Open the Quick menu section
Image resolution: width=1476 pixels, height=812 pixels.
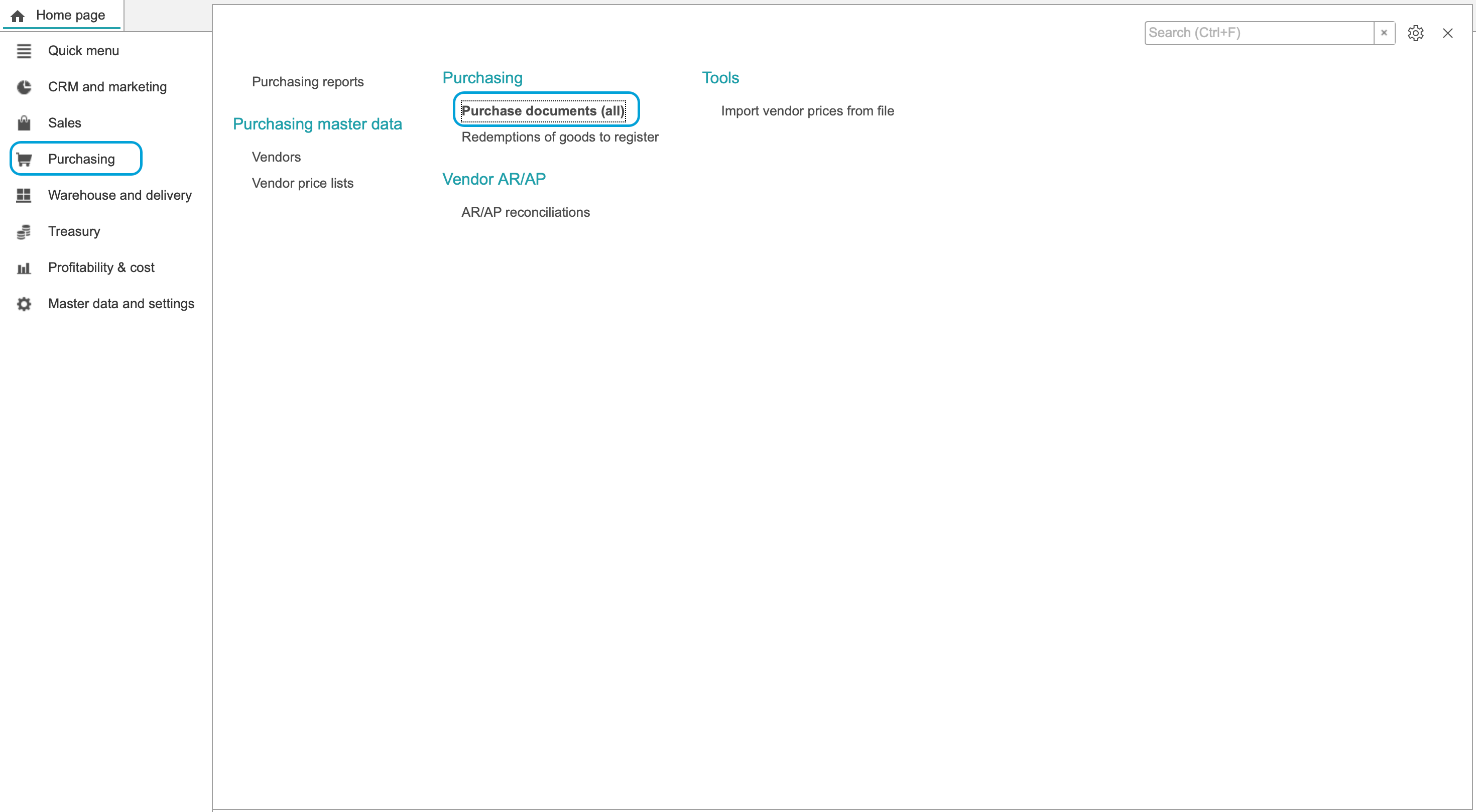click(84, 50)
